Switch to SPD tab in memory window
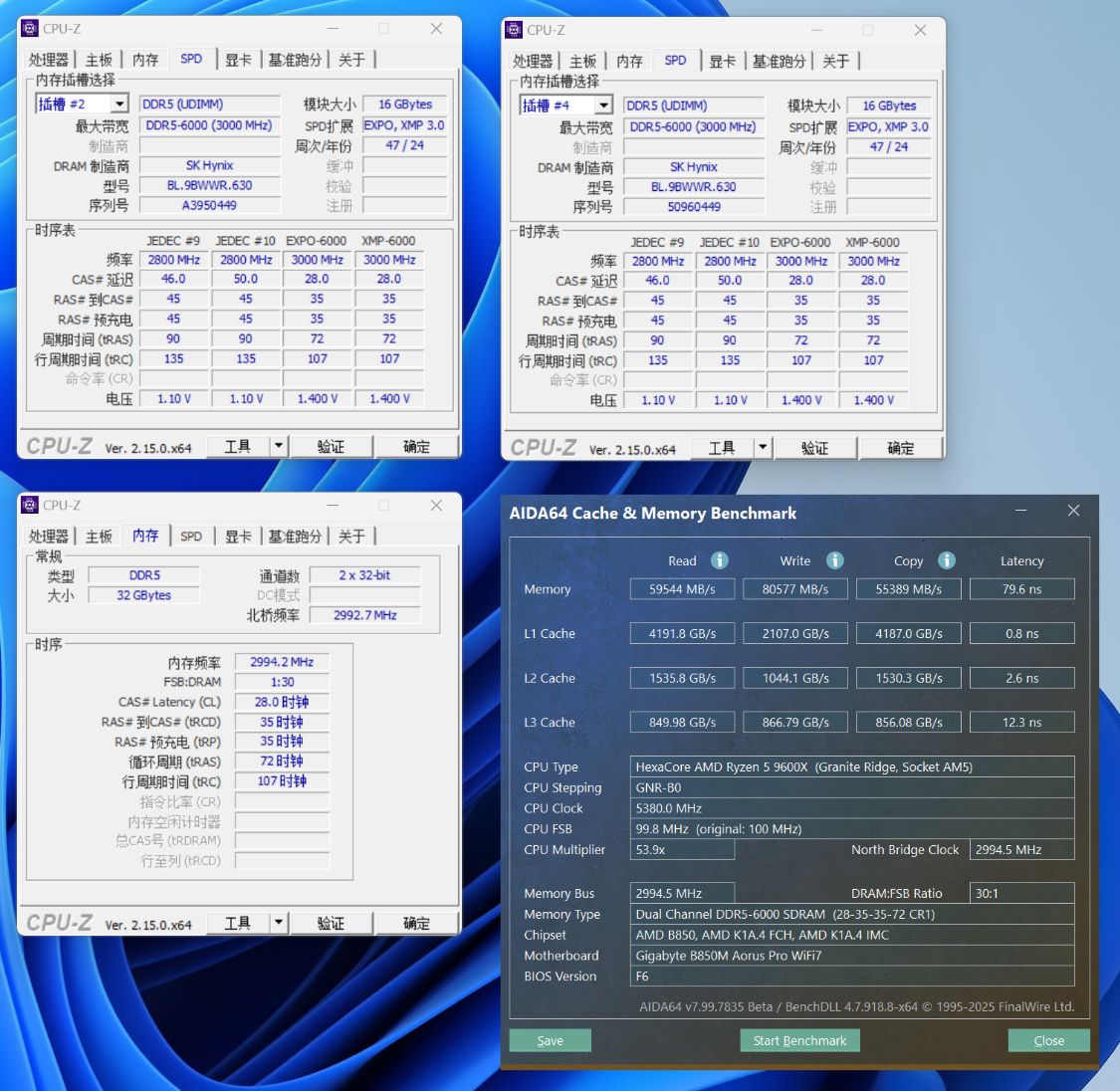1120x1091 pixels. click(x=191, y=537)
